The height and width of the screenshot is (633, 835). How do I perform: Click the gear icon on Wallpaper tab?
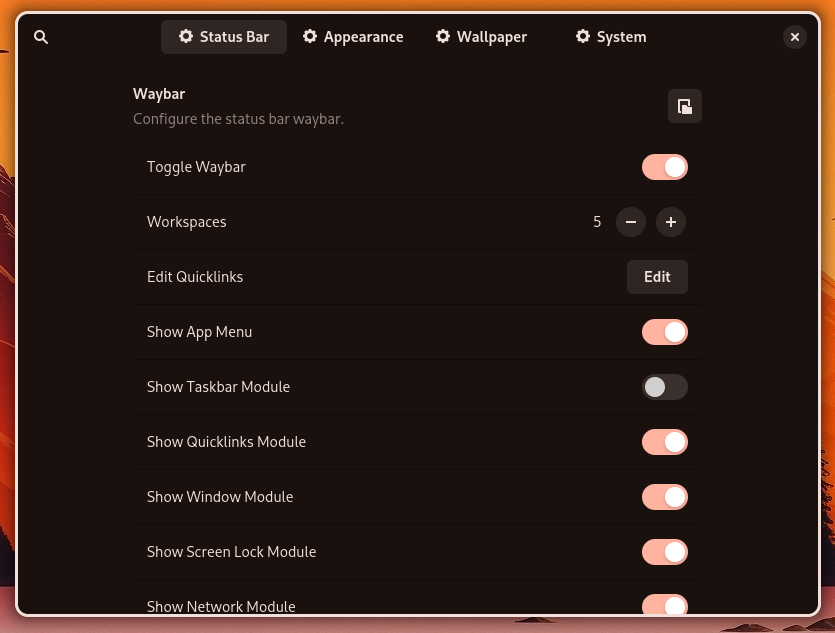(443, 36)
